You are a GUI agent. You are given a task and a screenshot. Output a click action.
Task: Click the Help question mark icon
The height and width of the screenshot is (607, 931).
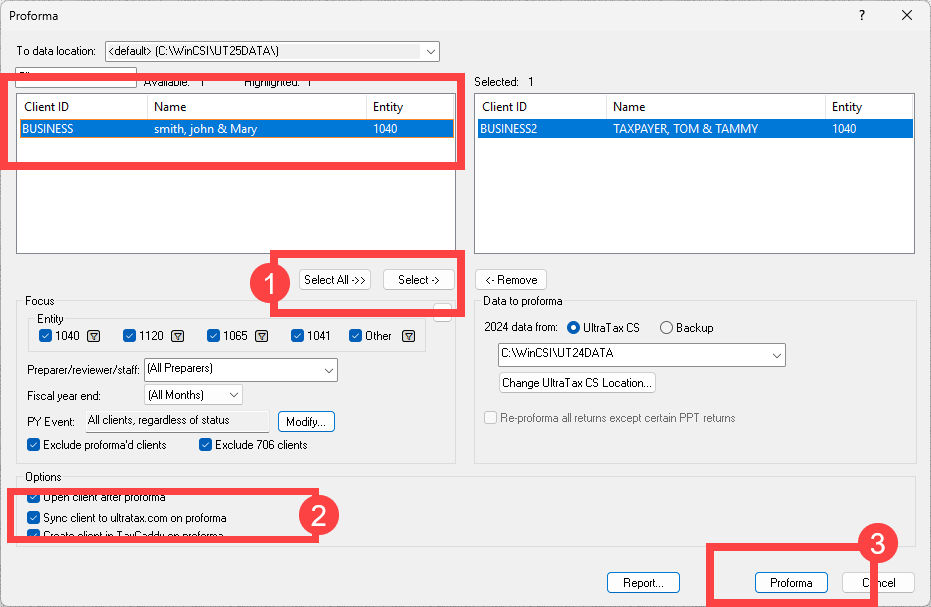[861, 15]
